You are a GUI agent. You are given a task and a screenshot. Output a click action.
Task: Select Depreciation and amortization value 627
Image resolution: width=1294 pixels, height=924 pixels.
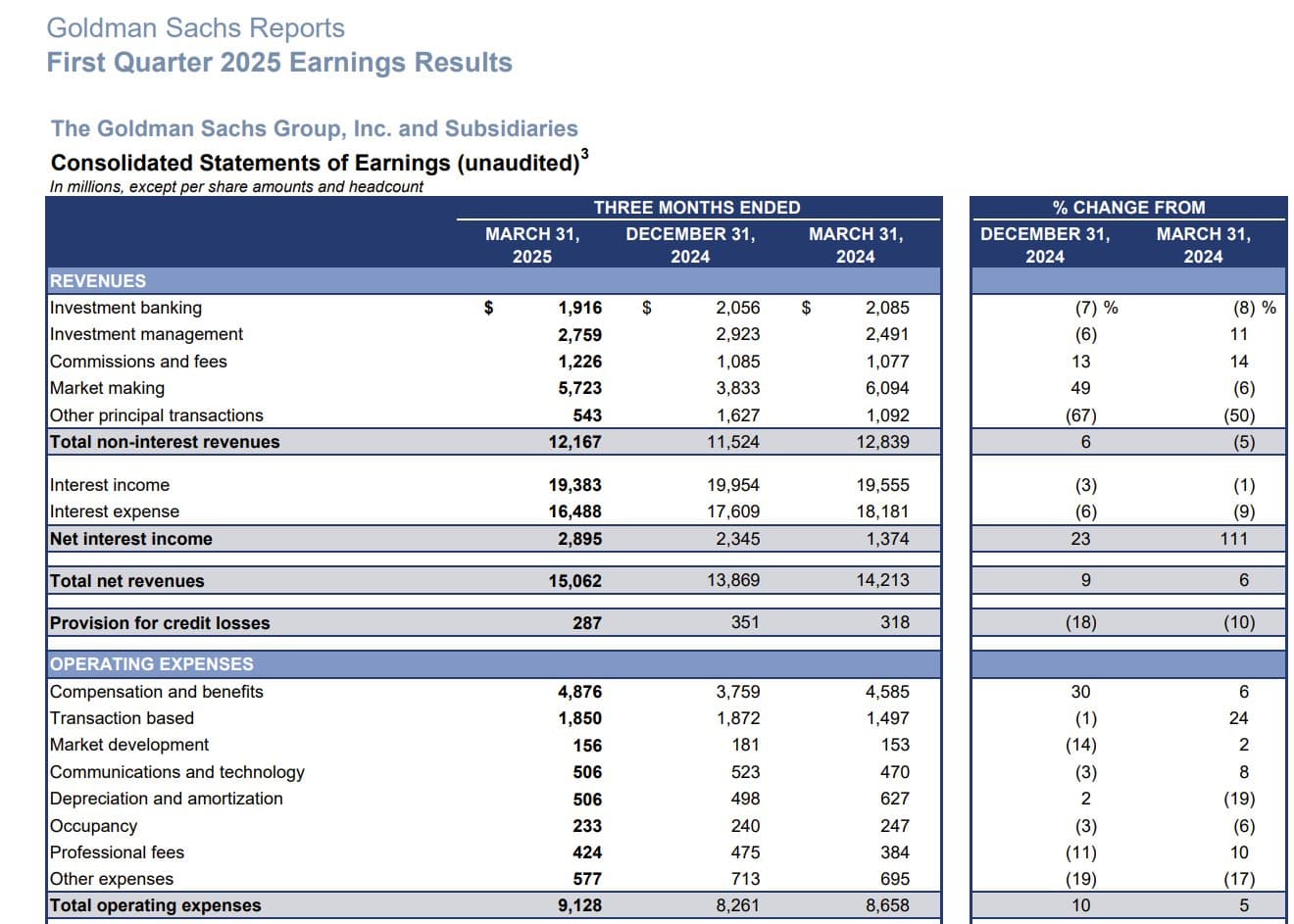pos(895,799)
